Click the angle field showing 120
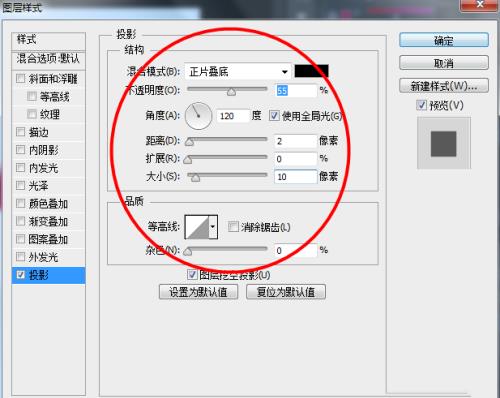The width and height of the screenshot is (500, 398). (233, 116)
